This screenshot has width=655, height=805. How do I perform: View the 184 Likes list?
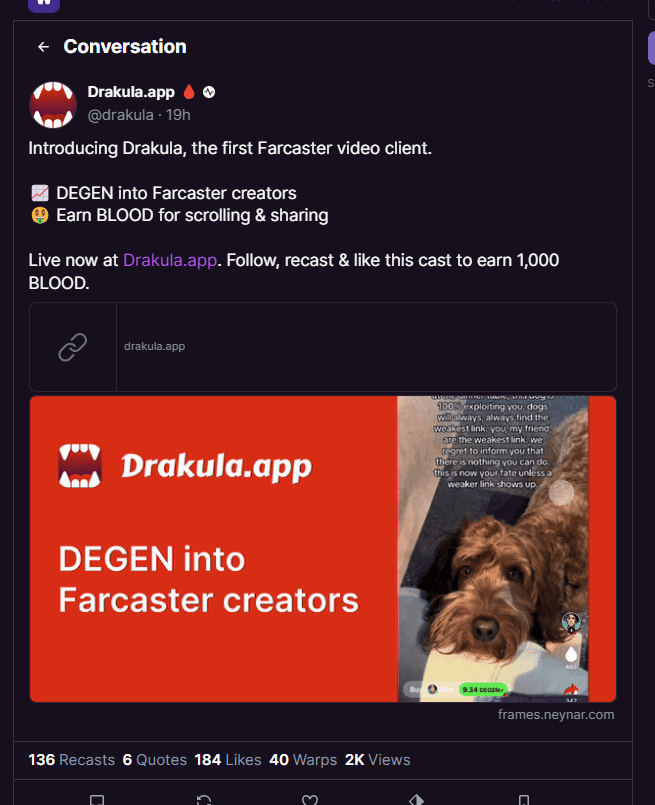(228, 759)
